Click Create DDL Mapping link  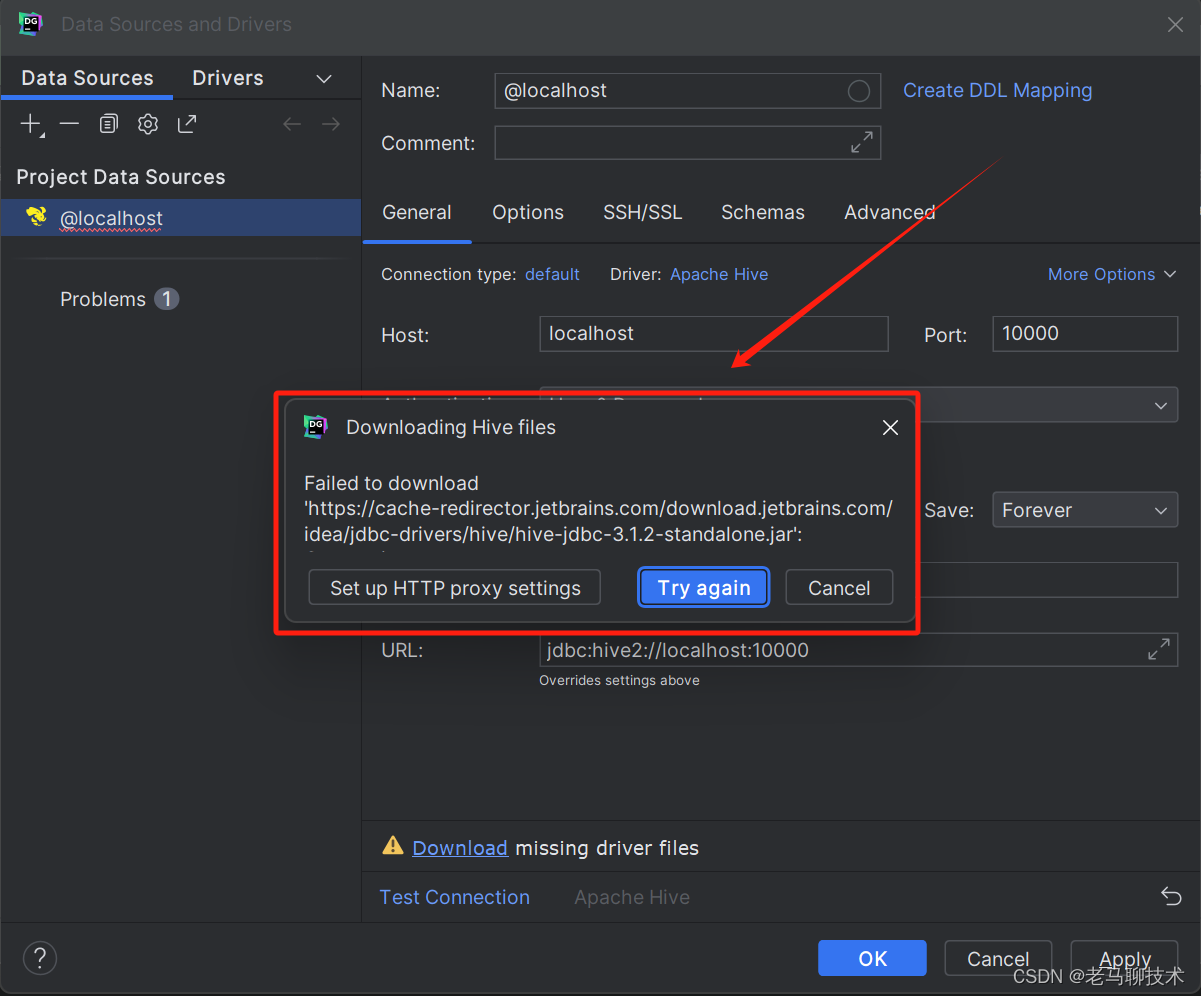click(997, 91)
